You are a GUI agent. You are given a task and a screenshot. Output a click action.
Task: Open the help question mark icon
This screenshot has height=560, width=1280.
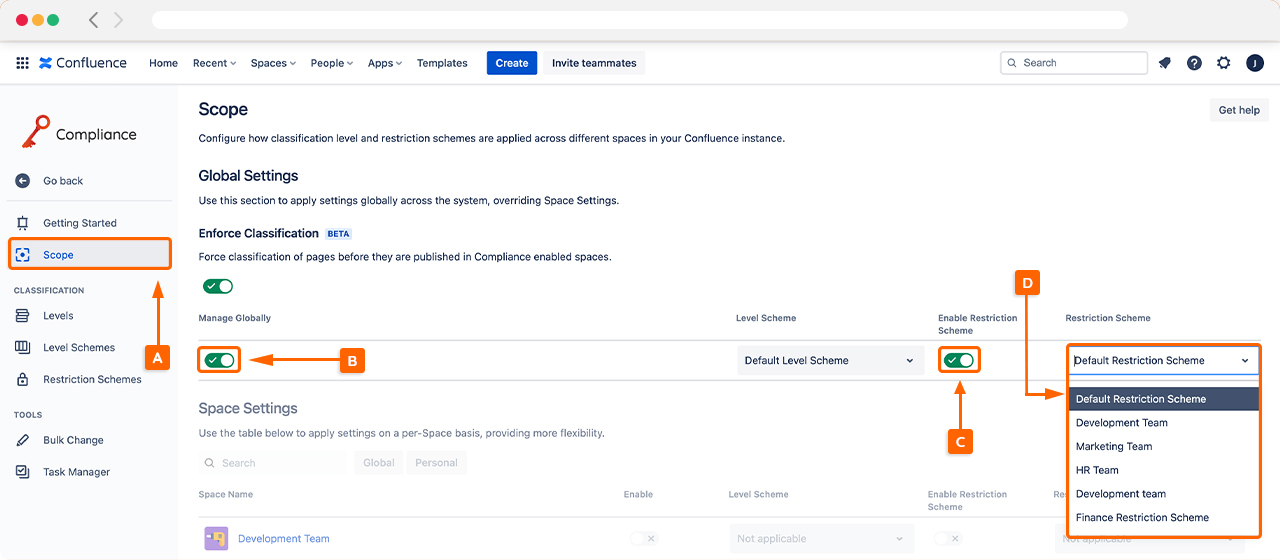click(x=1194, y=63)
